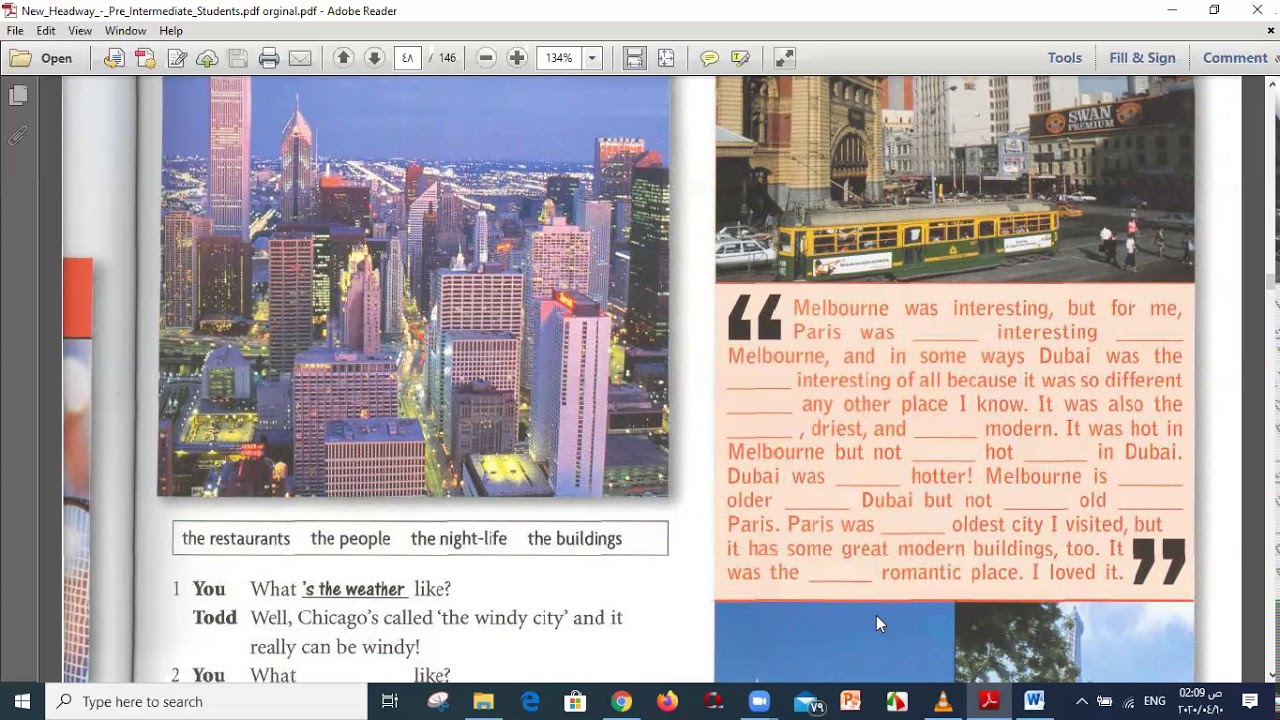Open VLC media player from taskbar
Screen dimensions: 1280x720
[943, 701]
